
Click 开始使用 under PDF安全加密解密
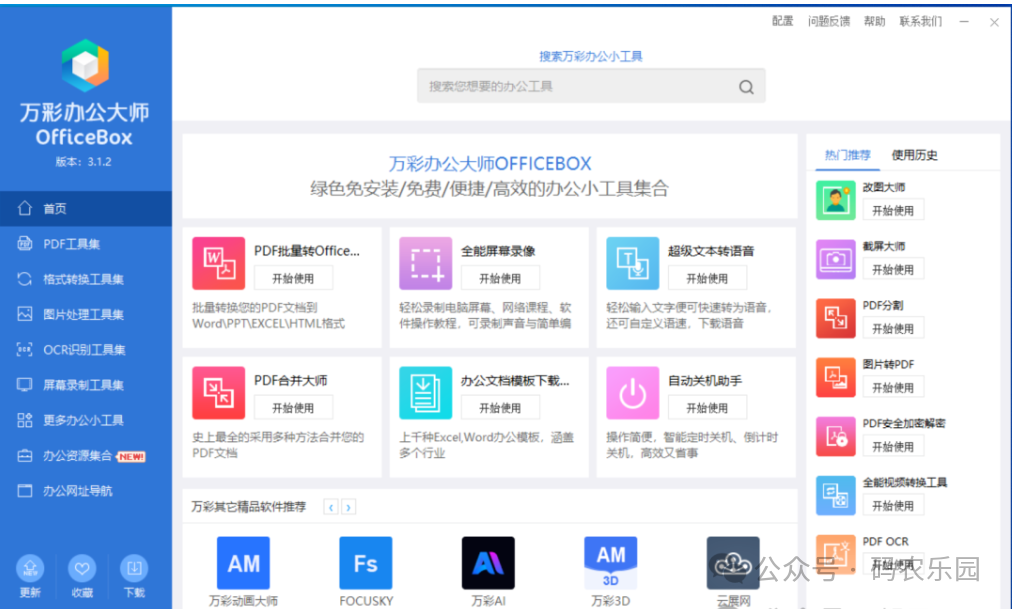tap(893, 446)
